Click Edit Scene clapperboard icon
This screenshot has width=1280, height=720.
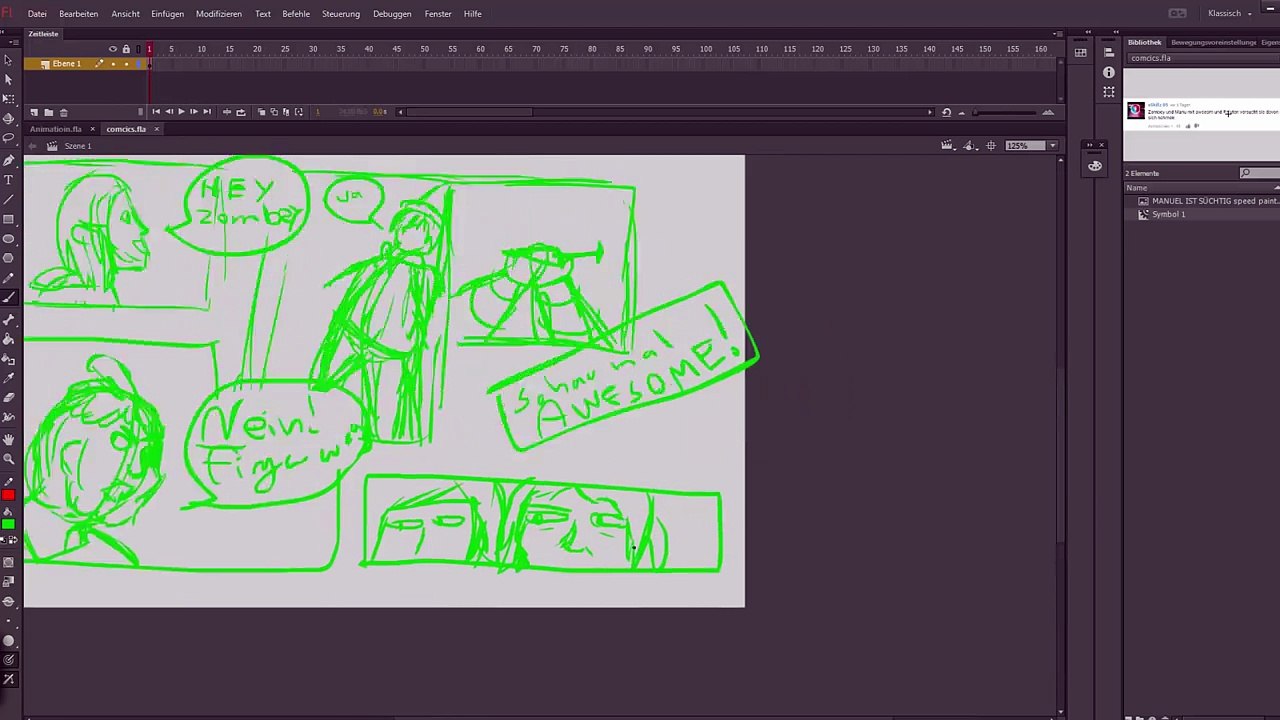pos(947,146)
